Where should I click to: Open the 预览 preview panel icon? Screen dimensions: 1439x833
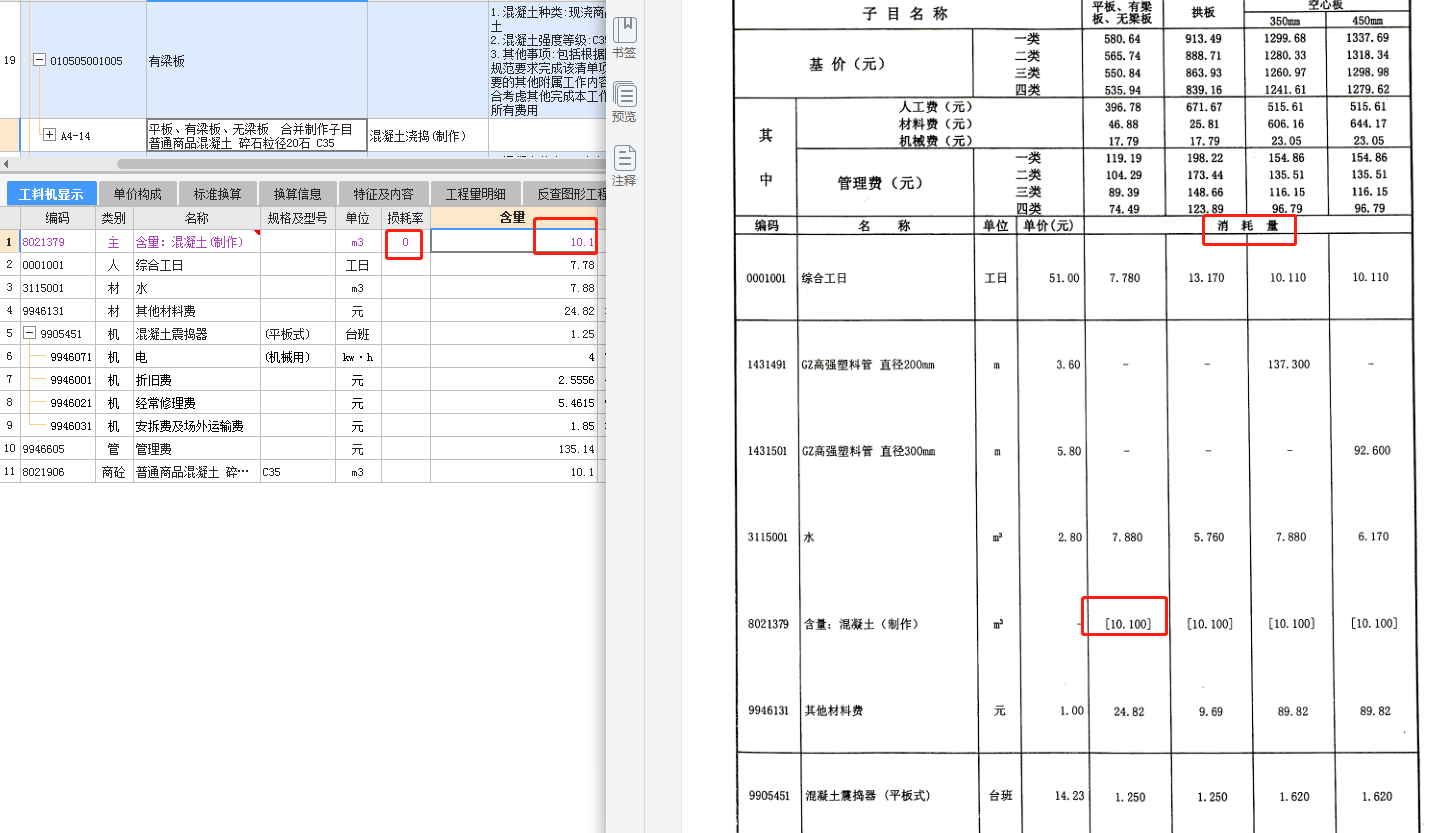coord(624,102)
